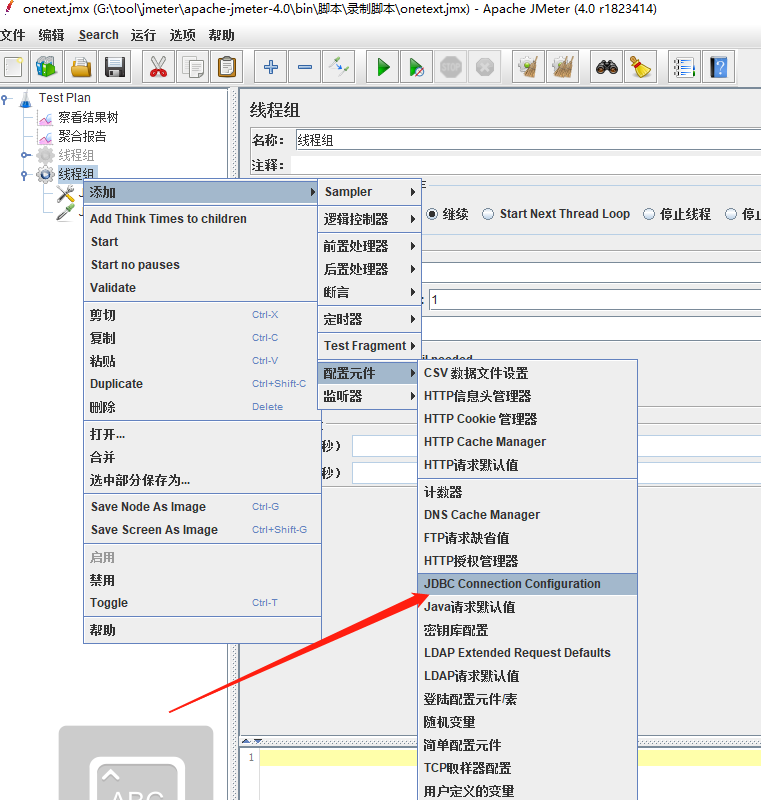Choose JDBC Connection Configuration
The image size is (761, 800).
click(527, 584)
